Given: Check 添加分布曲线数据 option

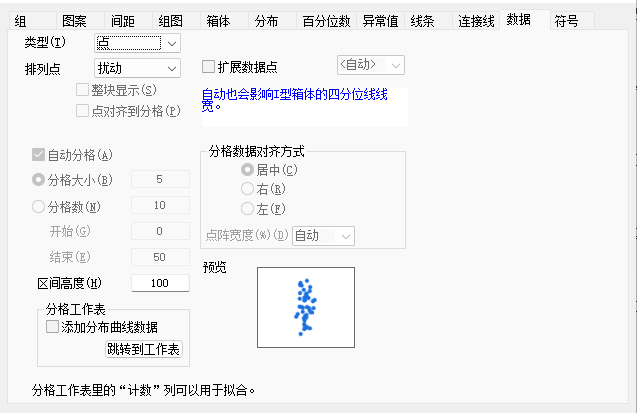Looking at the screenshot, I should (x=53, y=327).
